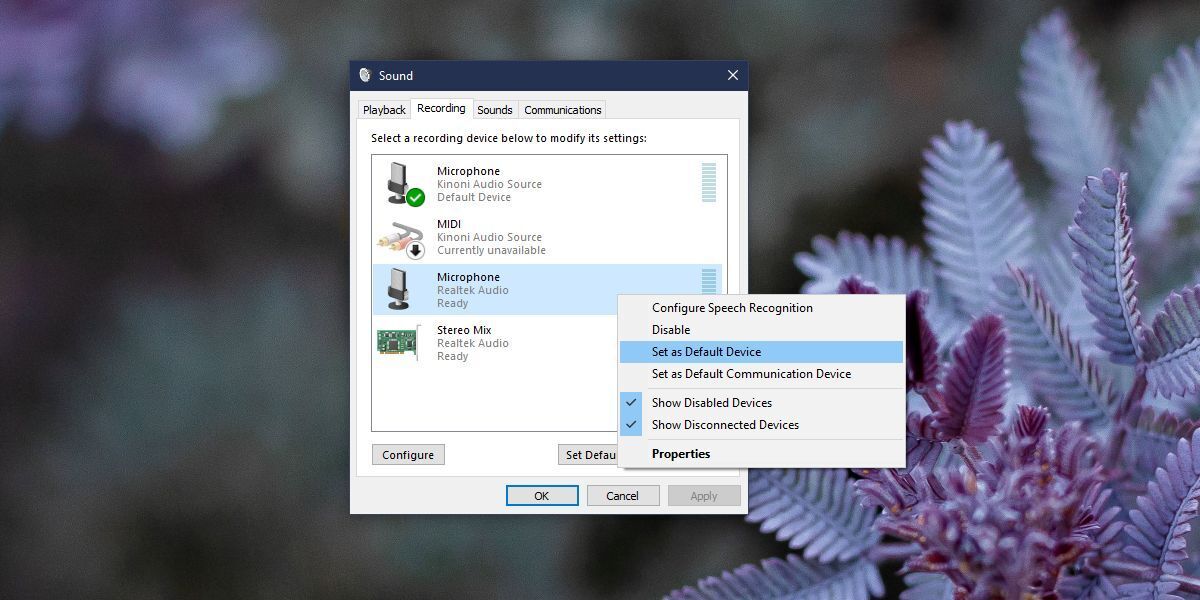Disable the Realtek microphone from context menu
The image size is (1200, 600).
pos(670,329)
